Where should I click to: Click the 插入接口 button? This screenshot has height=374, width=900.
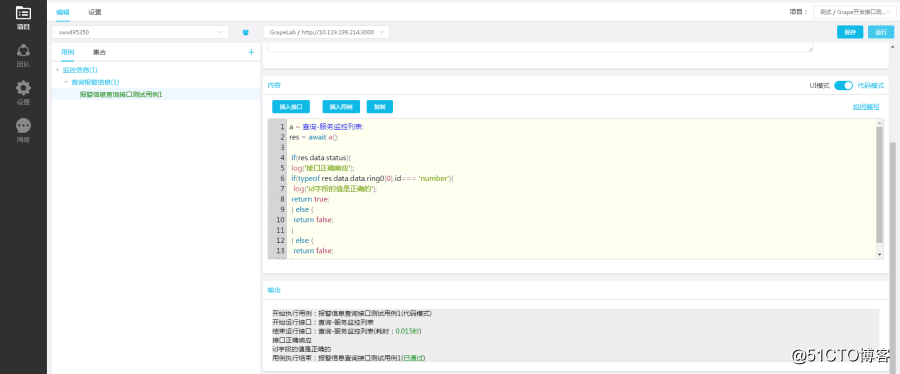coord(291,107)
